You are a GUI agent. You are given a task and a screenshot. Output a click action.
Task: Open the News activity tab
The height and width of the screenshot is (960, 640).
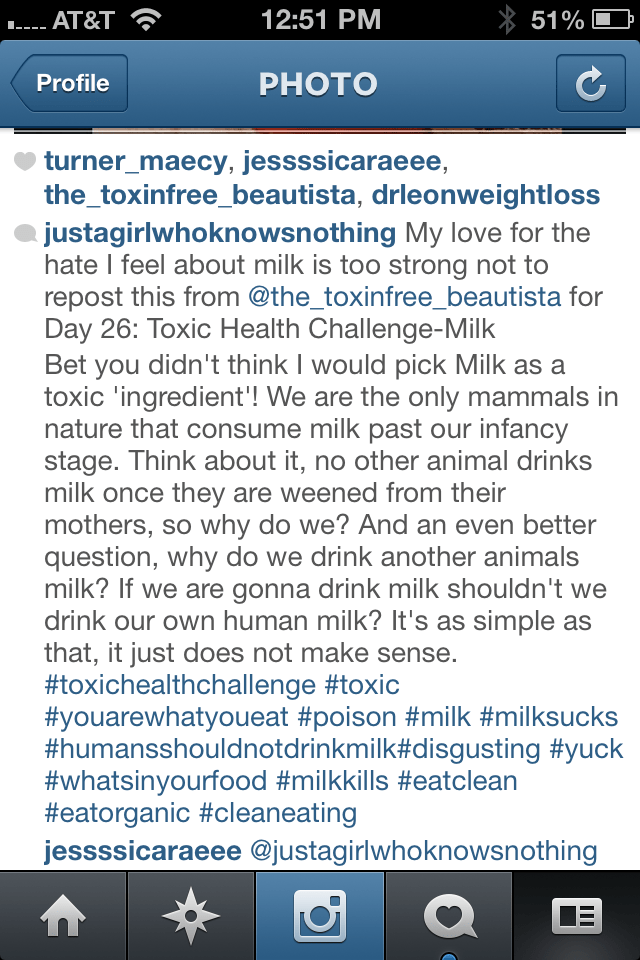coord(448,916)
